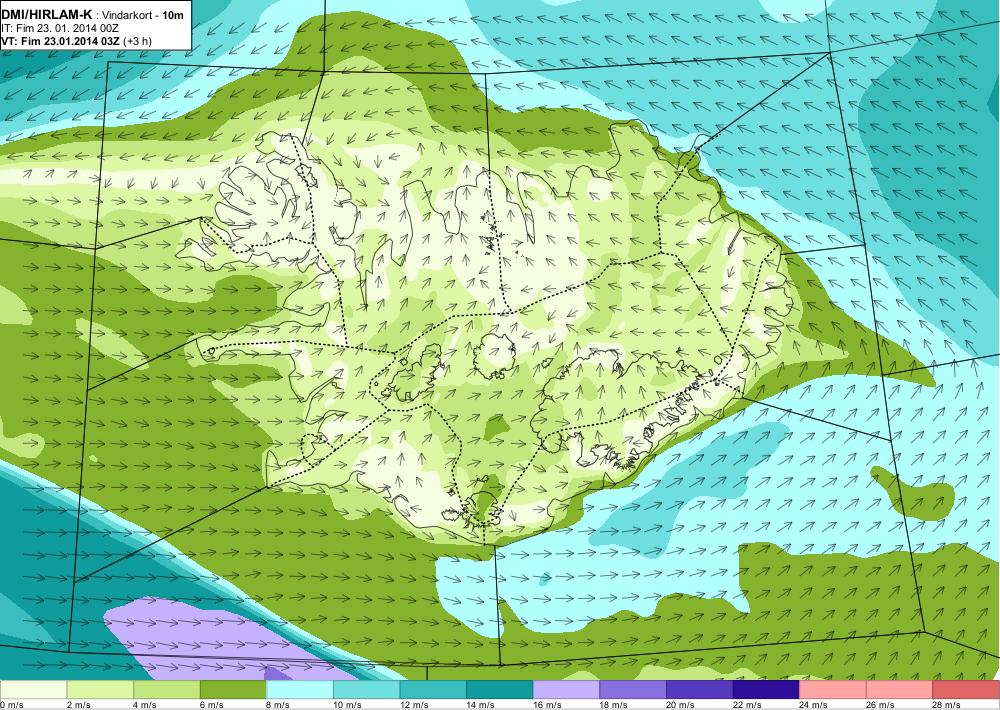The width and height of the screenshot is (1000, 710).
Task: Click the legend swatch between 4 m/s and 6 m/s
Action: click(166, 690)
